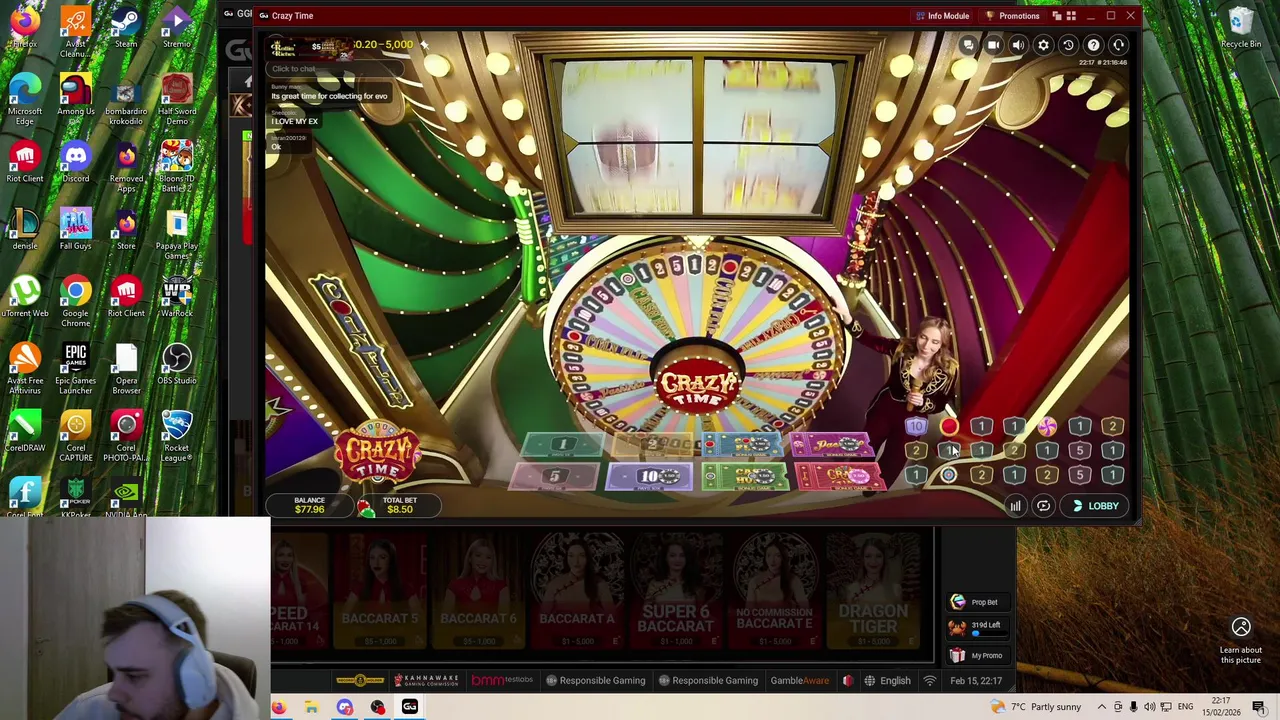Open Steam desktop shortcut
Image resolution: width=1280 pixels, height=720 pixels.
[126, 27]
